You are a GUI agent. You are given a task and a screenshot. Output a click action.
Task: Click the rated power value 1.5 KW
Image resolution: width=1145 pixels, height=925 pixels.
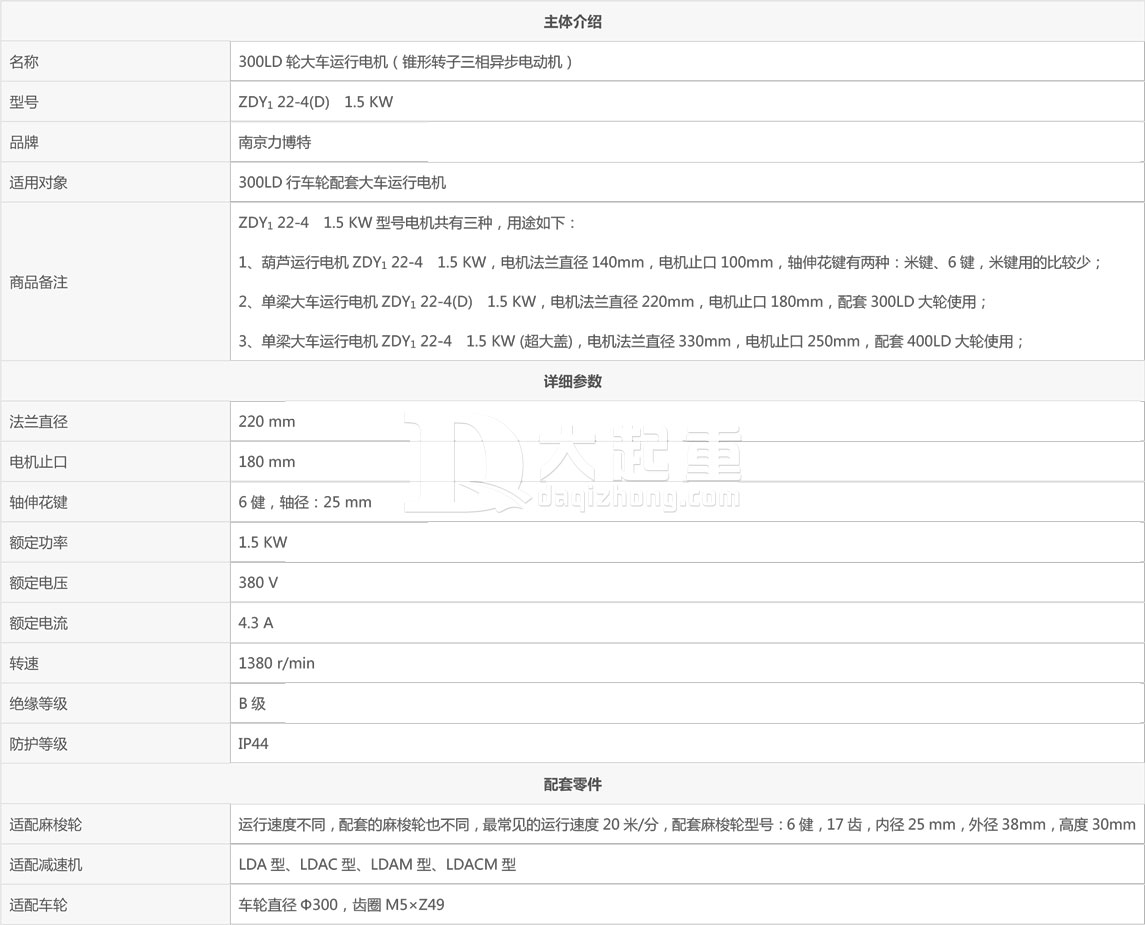point(263,542)
